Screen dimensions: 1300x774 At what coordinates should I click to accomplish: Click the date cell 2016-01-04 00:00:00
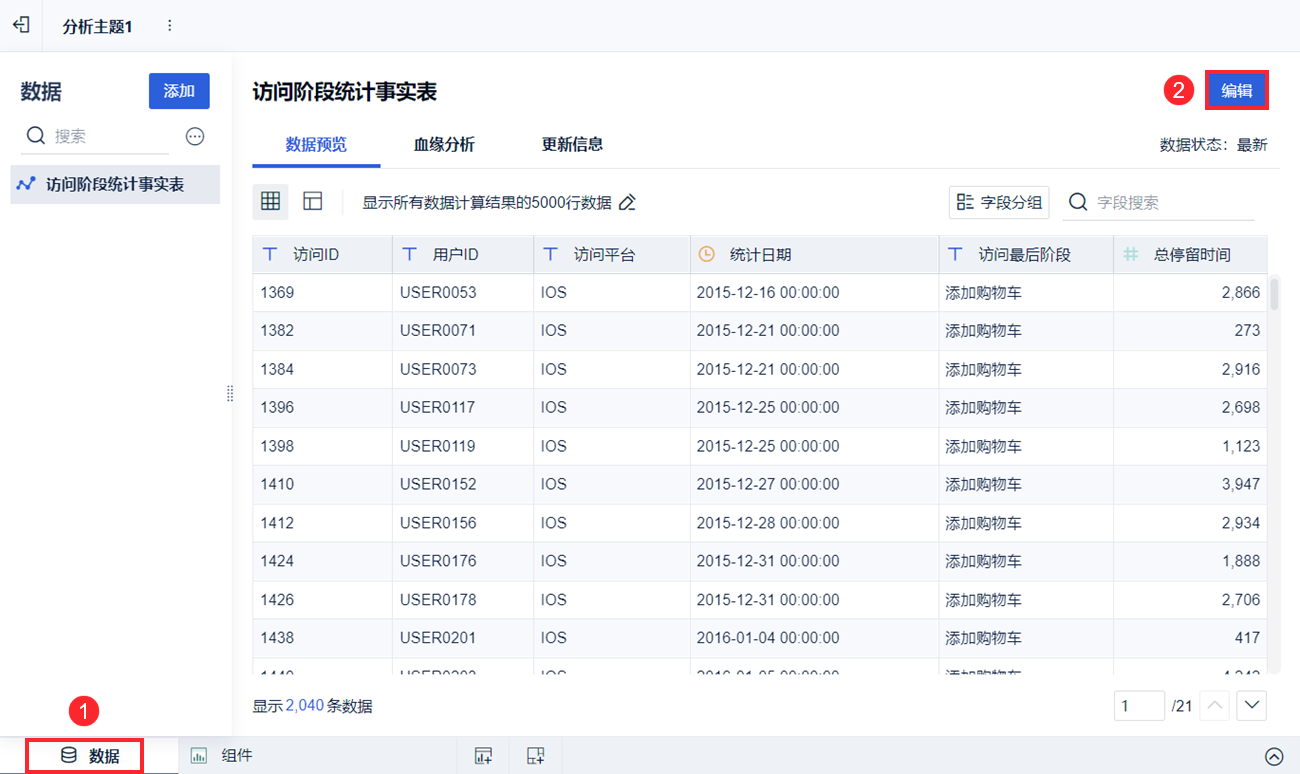click(x=814, y=638)
